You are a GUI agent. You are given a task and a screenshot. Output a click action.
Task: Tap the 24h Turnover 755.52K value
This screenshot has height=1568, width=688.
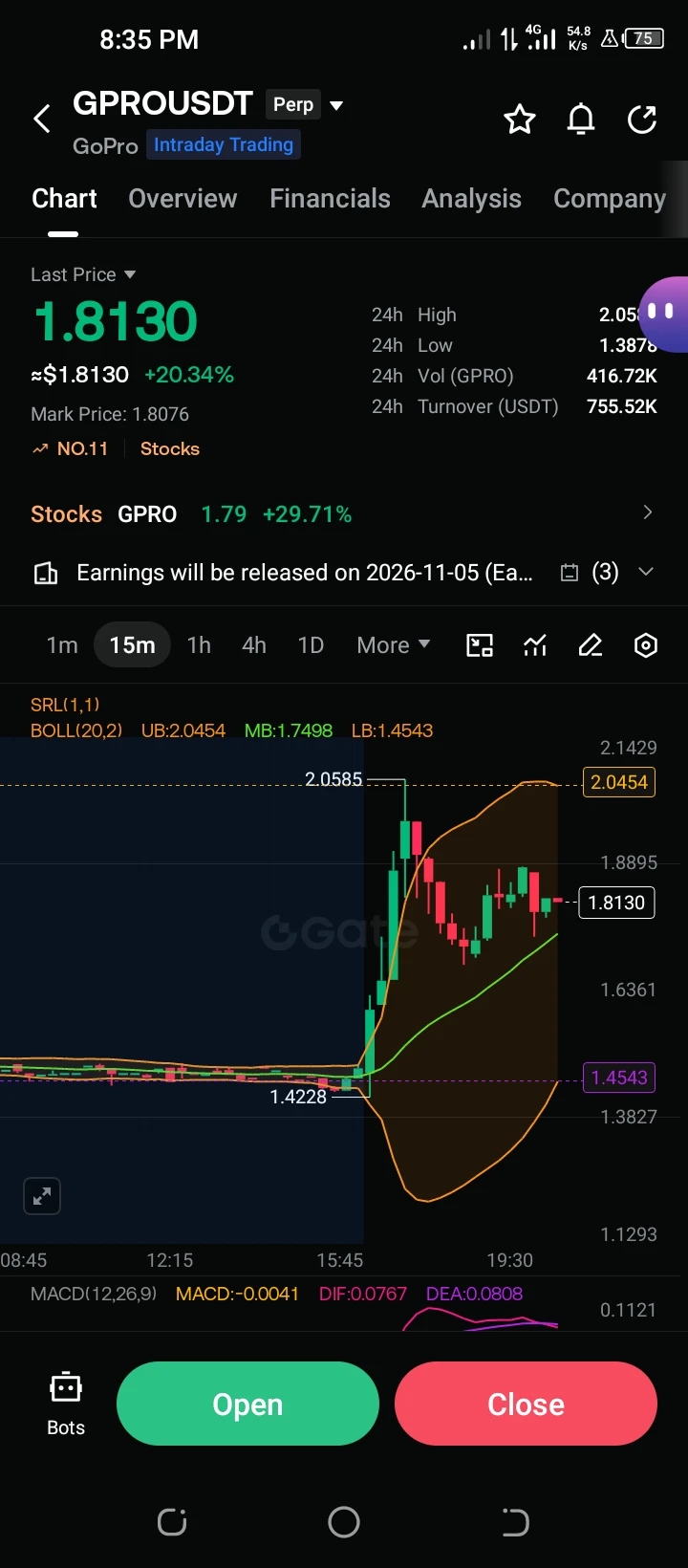[x=622, y=406]
